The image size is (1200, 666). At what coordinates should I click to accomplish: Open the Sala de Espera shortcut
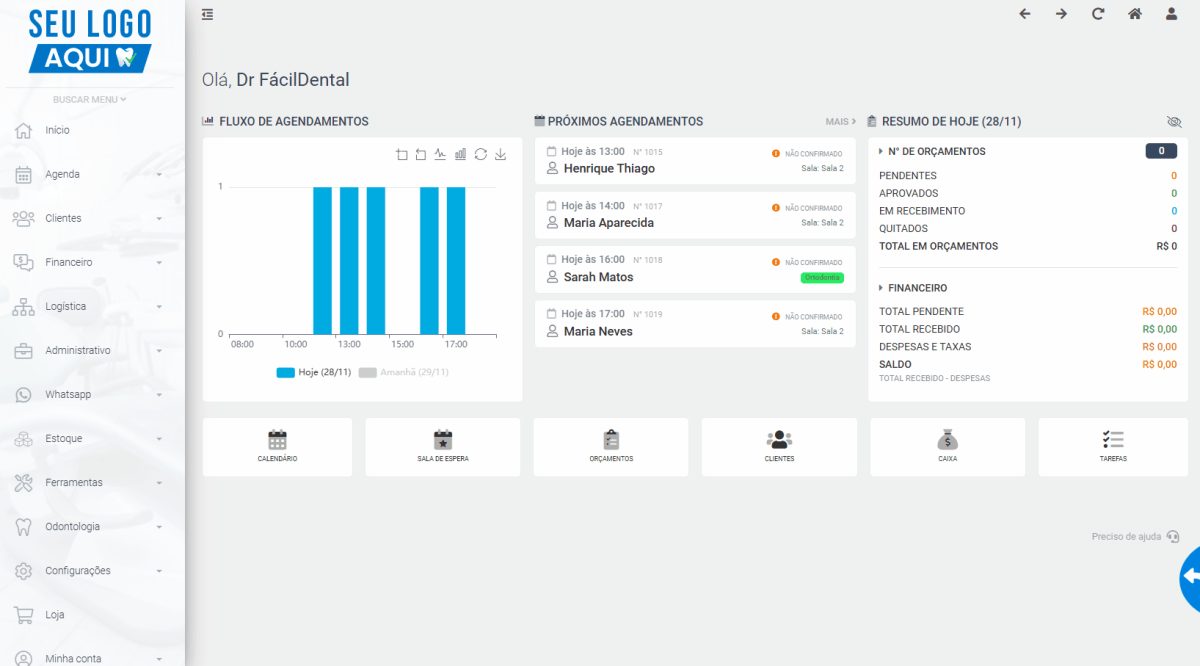[x=443, y=447]
